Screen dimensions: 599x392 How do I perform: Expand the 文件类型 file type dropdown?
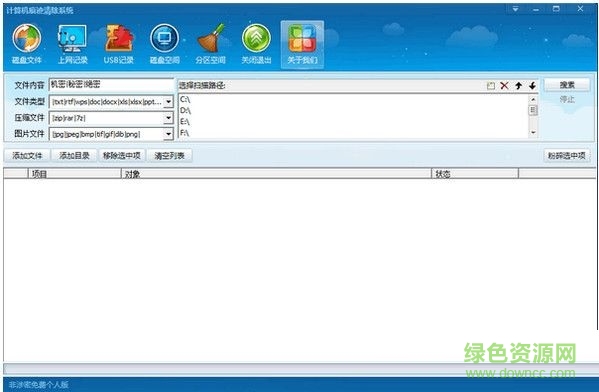(x=168, y=102)
